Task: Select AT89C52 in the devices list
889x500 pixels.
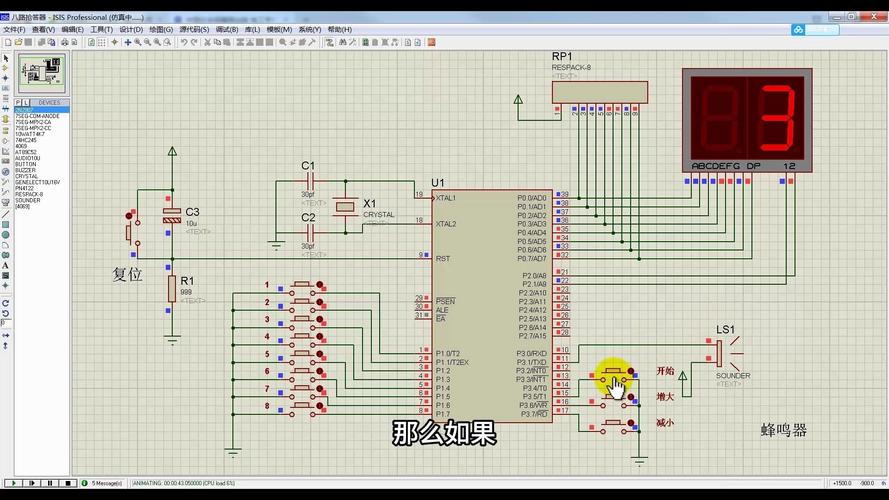Action: click(x=27, y=152)
